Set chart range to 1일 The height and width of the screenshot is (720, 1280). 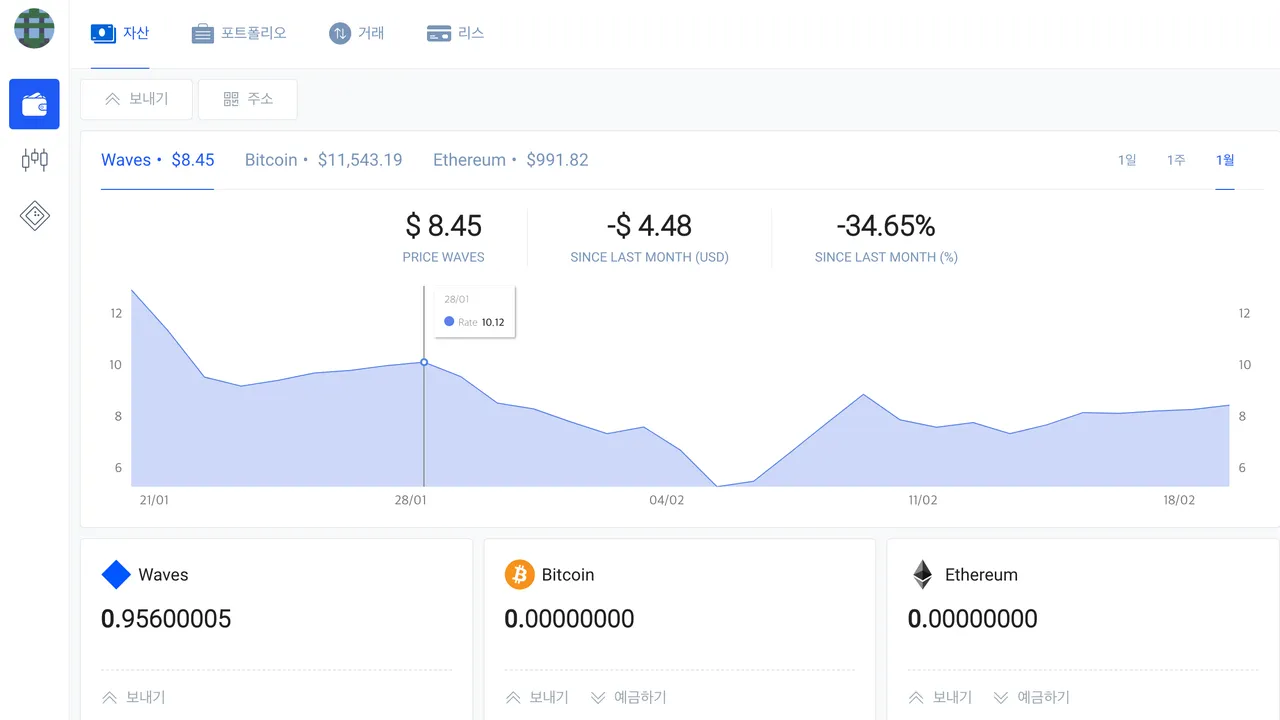(1127, 160)
